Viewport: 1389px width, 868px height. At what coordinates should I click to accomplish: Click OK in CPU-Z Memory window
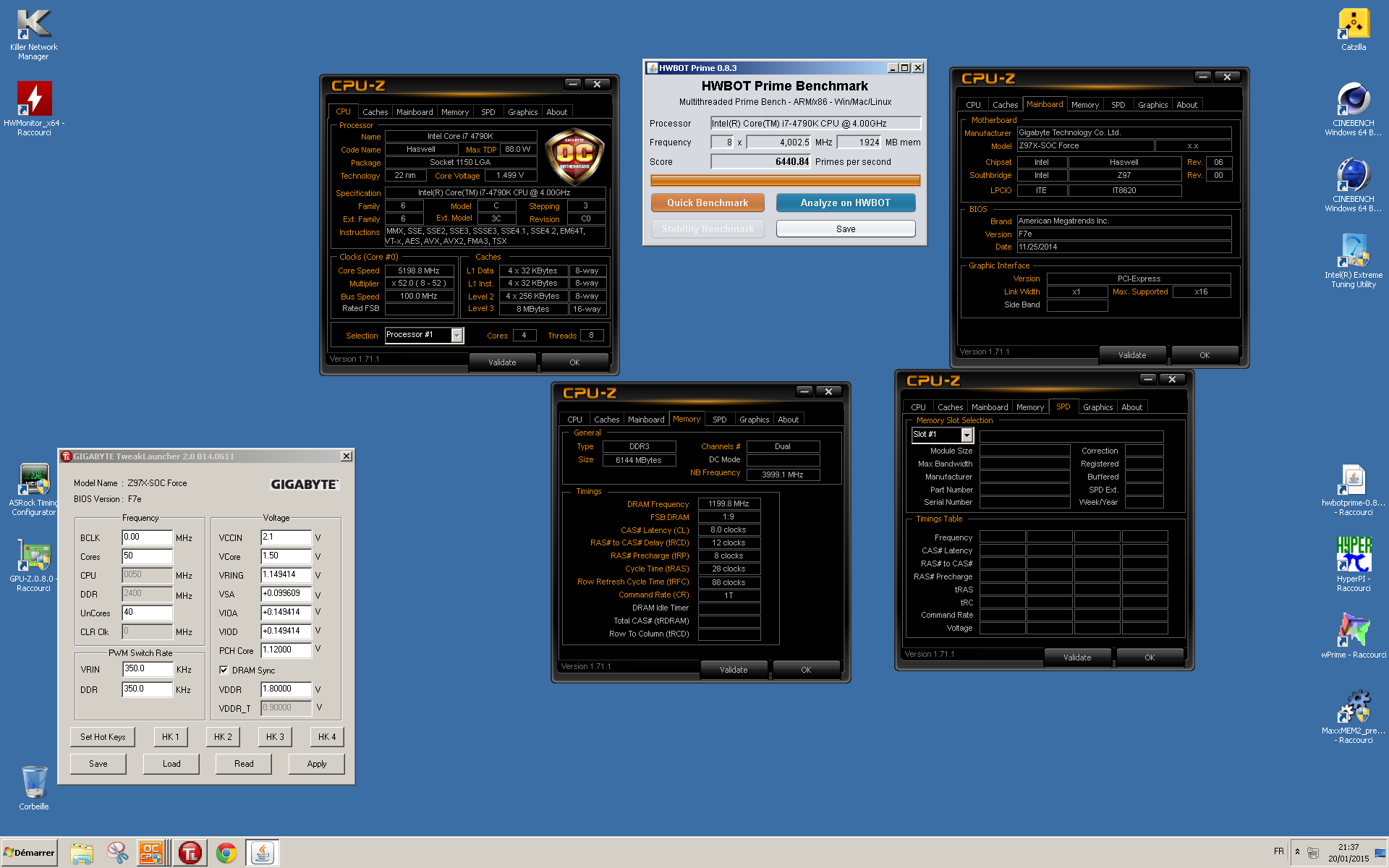pos(806,670)
